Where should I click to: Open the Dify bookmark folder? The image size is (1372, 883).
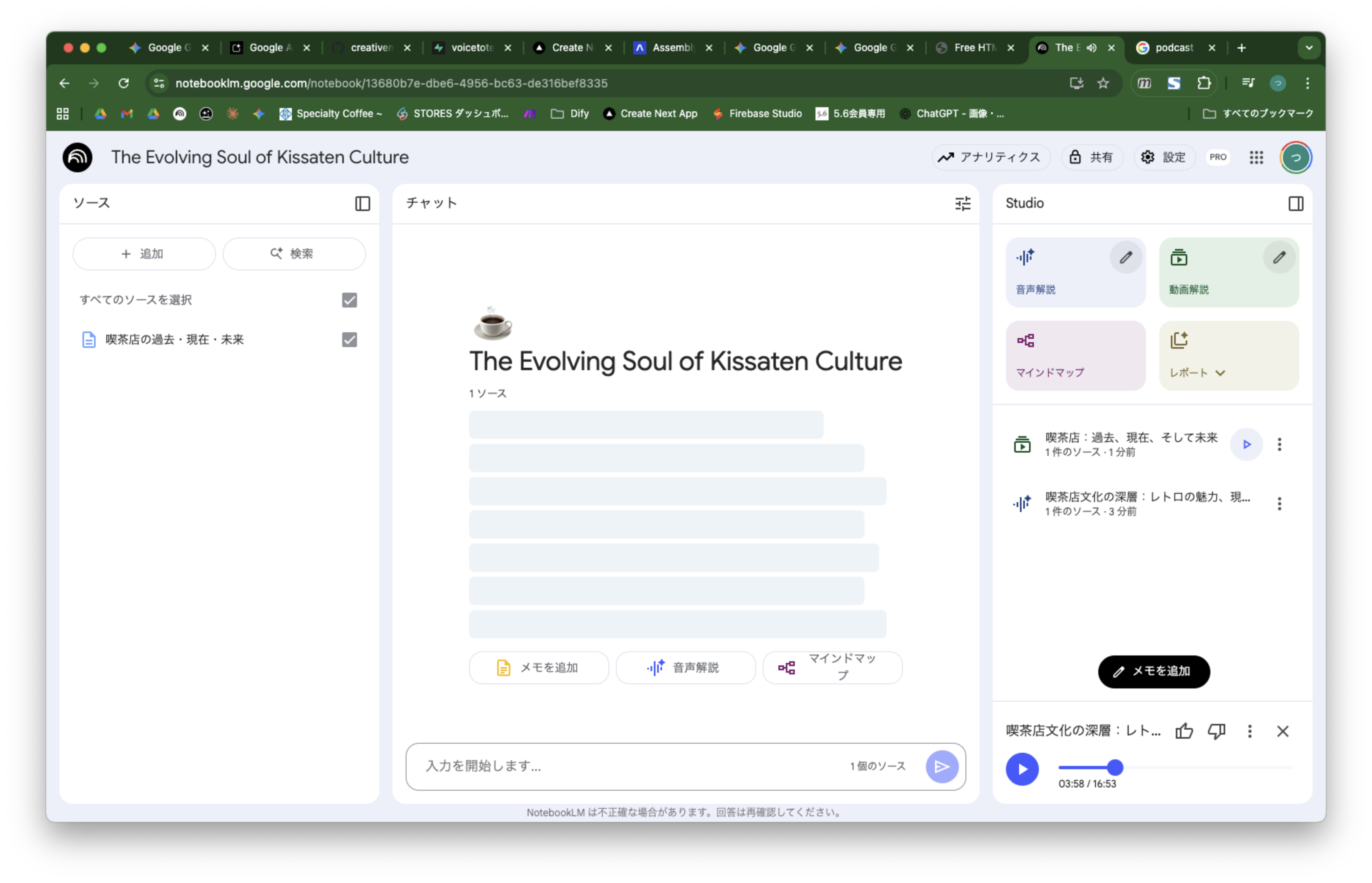pyautogui.click(x=569, y=113)
